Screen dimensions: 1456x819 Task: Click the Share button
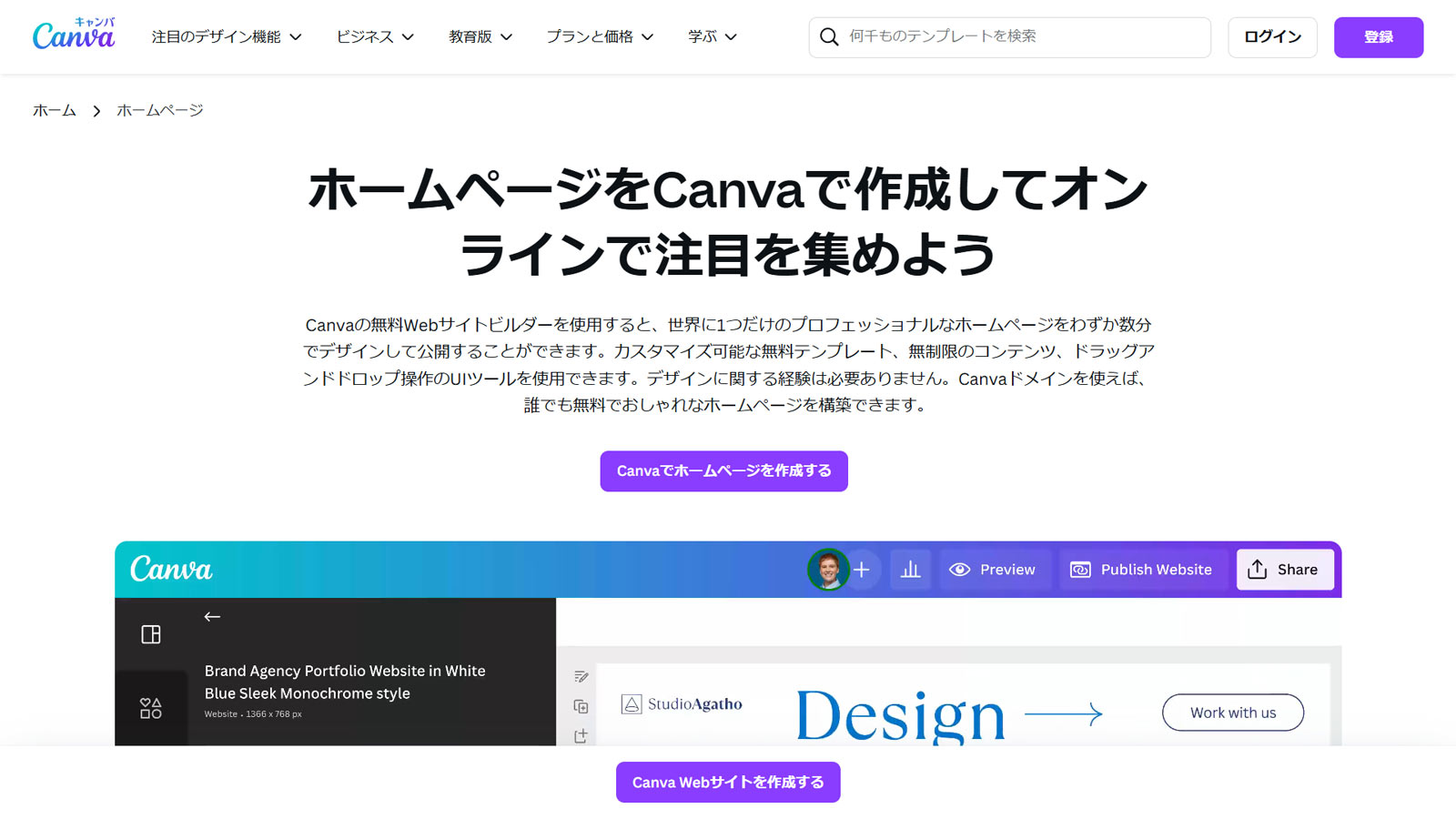click(1284, 570)
